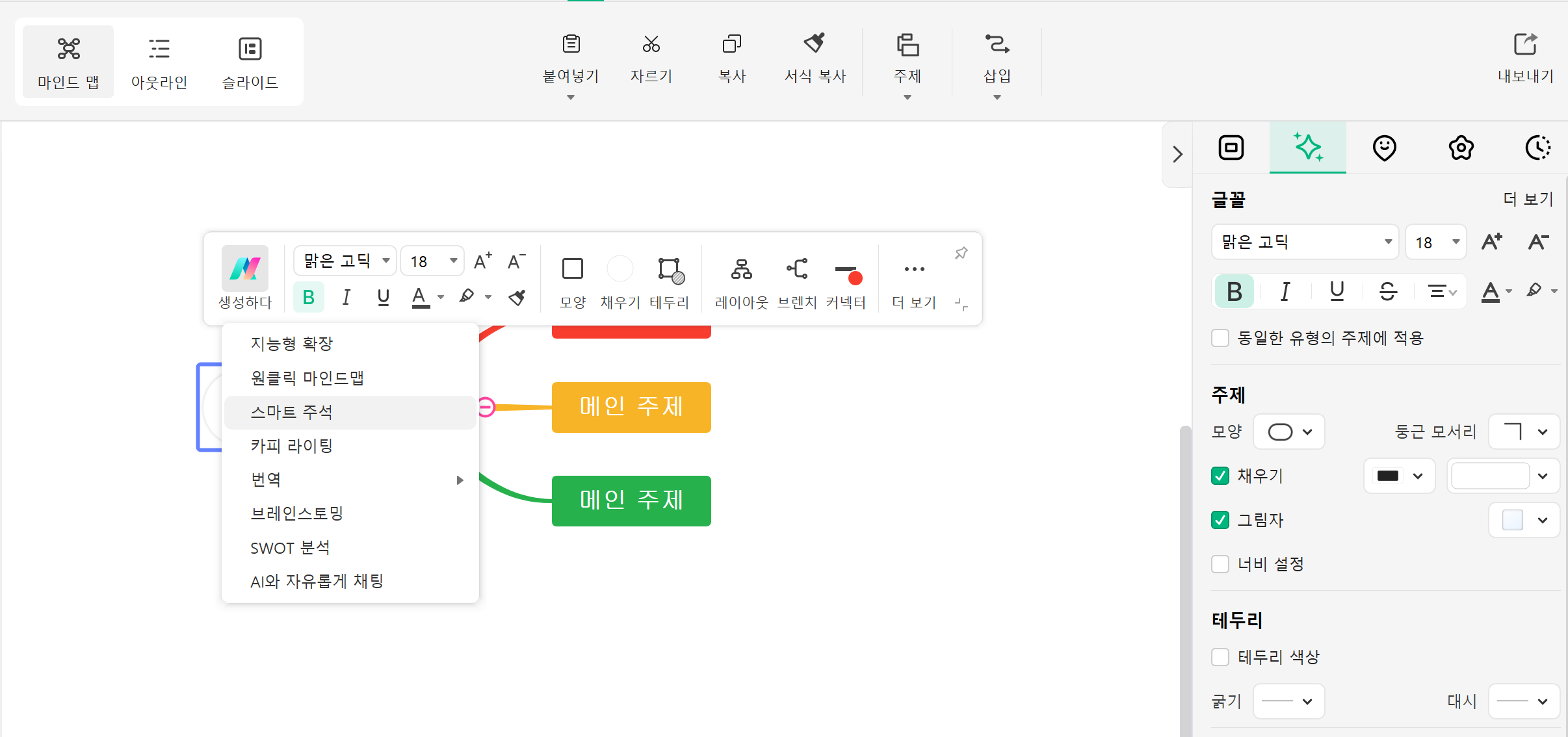The height and width of the screenshot is (737, 1568).
Task: Increase font size in floating toolbar
Action: tap(482, 261)
